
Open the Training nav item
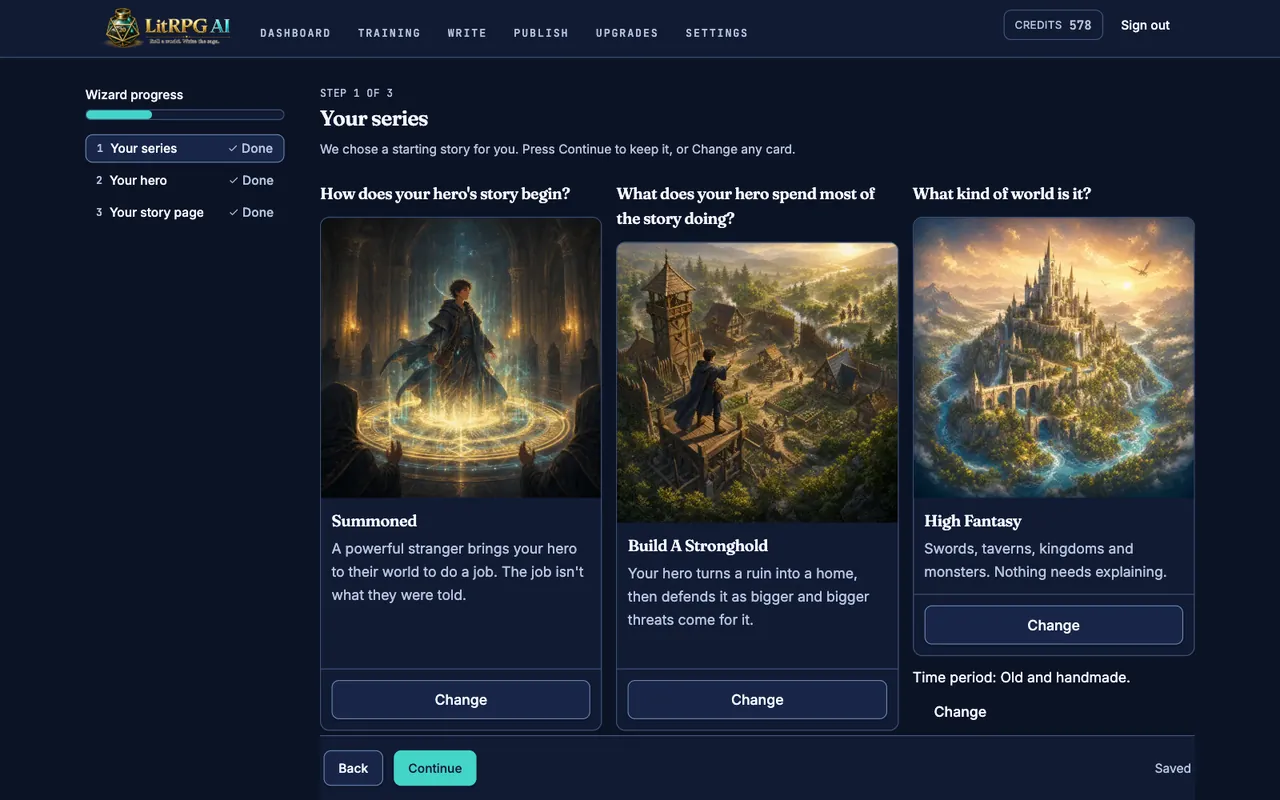click(x=389, y=33)
